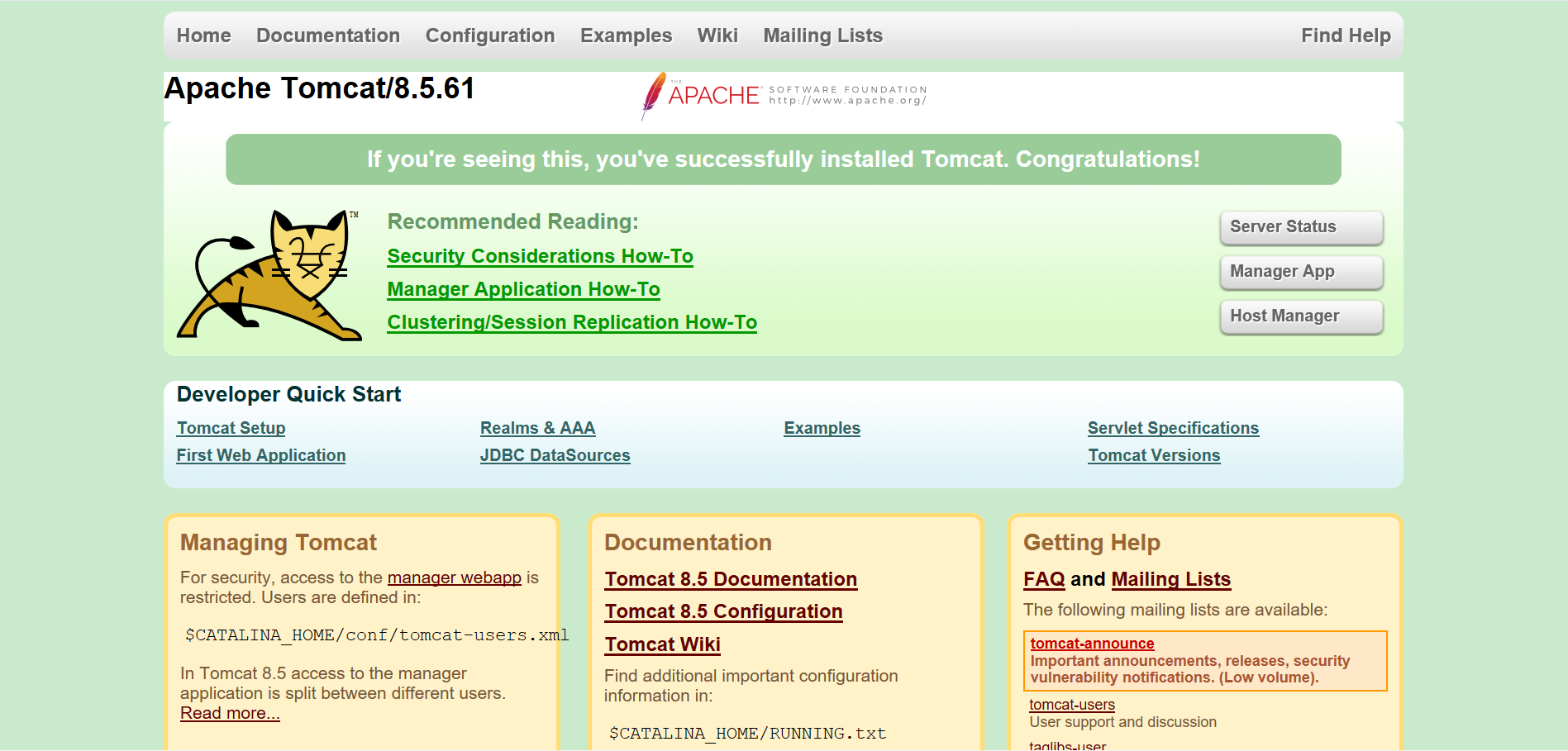Open the Wiki navigation item
The width and height of the screenshot is (1568, 751).
tap(717, 36)
